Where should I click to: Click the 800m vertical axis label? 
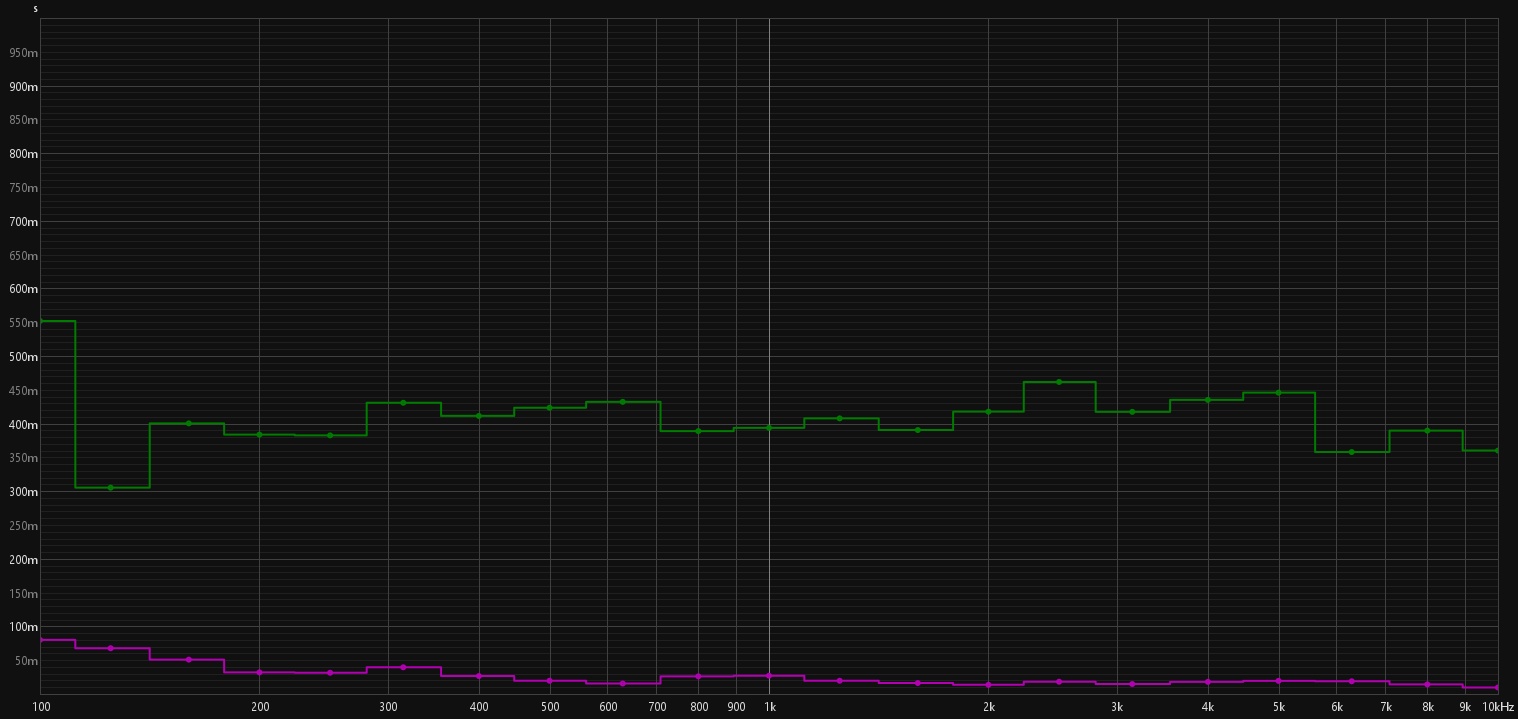click(x=23, y=154)
